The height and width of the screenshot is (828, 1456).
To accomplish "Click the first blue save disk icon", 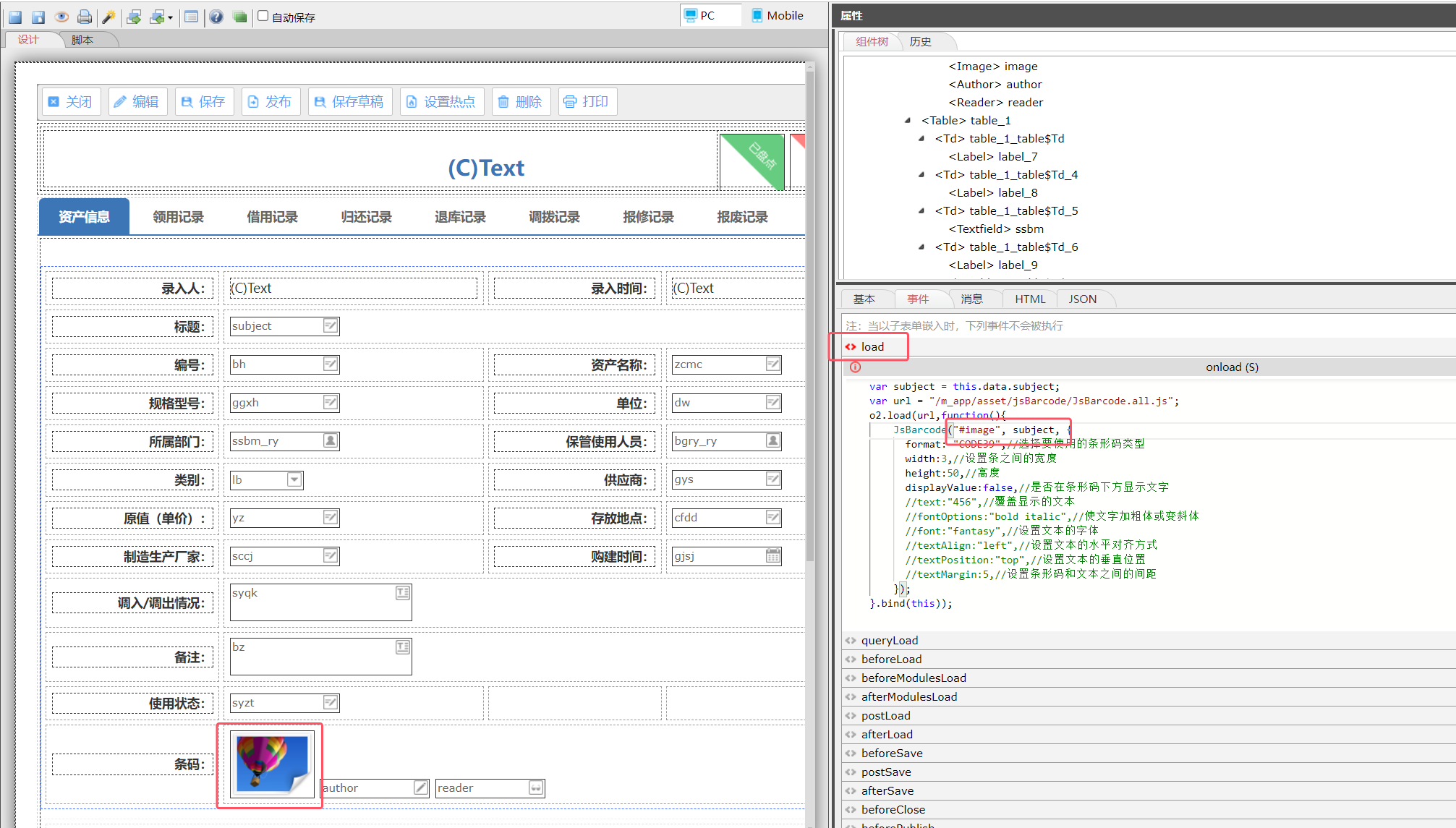I will click(15, 17).
